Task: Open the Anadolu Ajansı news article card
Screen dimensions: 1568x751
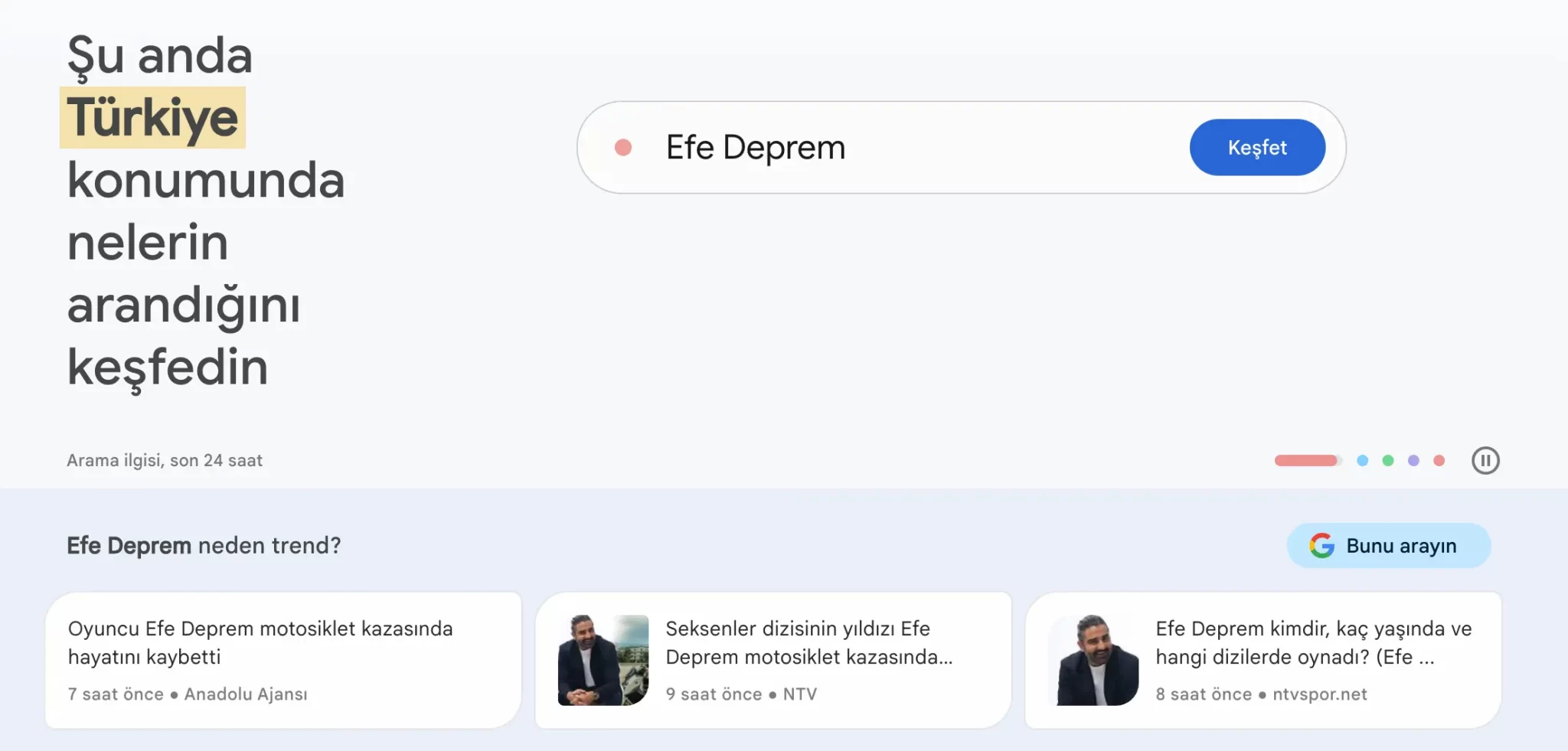Action: [283, 660]
